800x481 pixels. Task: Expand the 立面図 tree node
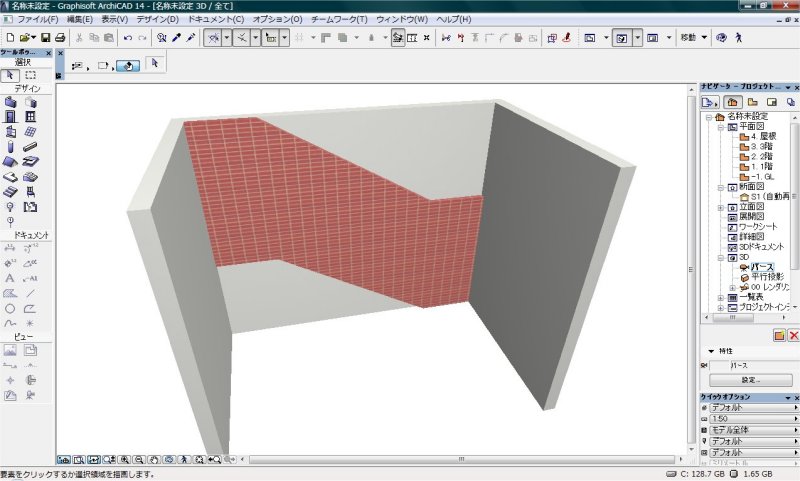coord(720,207)
